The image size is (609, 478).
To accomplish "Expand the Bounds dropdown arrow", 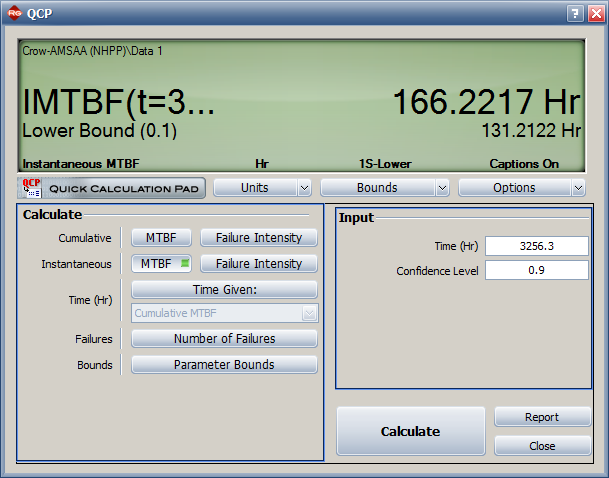I will tap(442, 188).
